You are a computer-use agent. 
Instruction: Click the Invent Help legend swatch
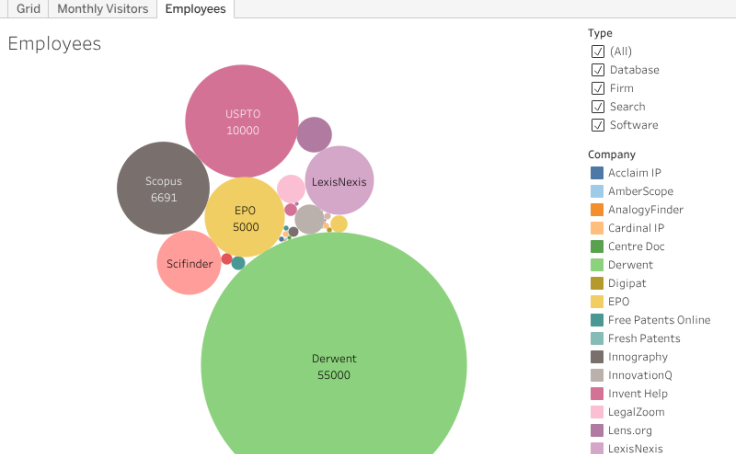pyautogui.click(x=597, y=393)
